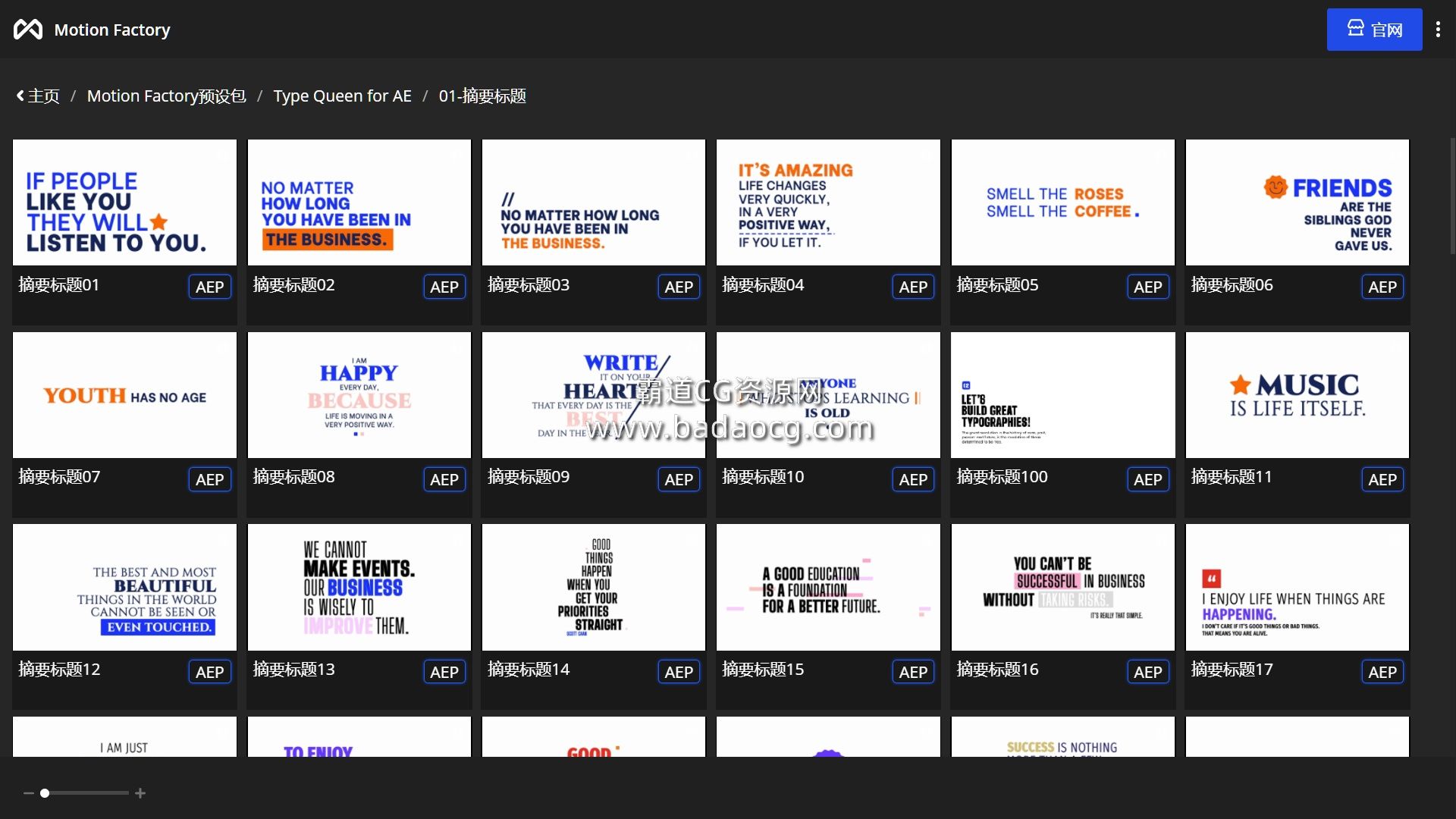
Task: Select the 摘要标题04 thumbnail
Action: coord(828,202)
